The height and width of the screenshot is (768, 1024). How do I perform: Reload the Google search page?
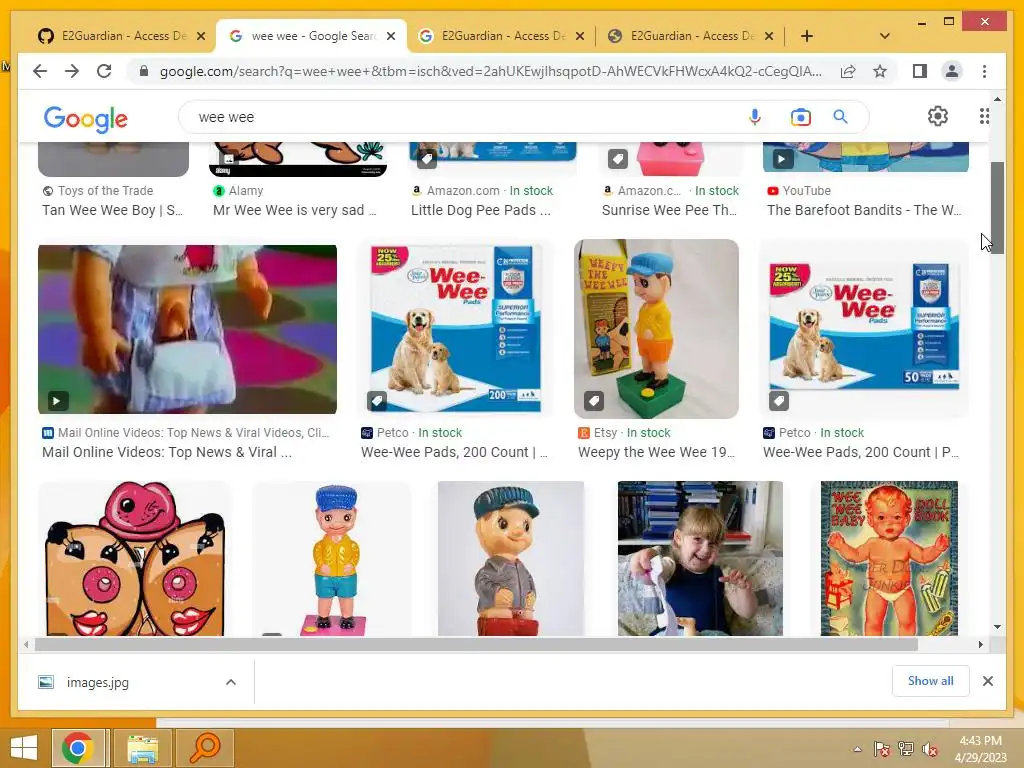tap(104, 71)
